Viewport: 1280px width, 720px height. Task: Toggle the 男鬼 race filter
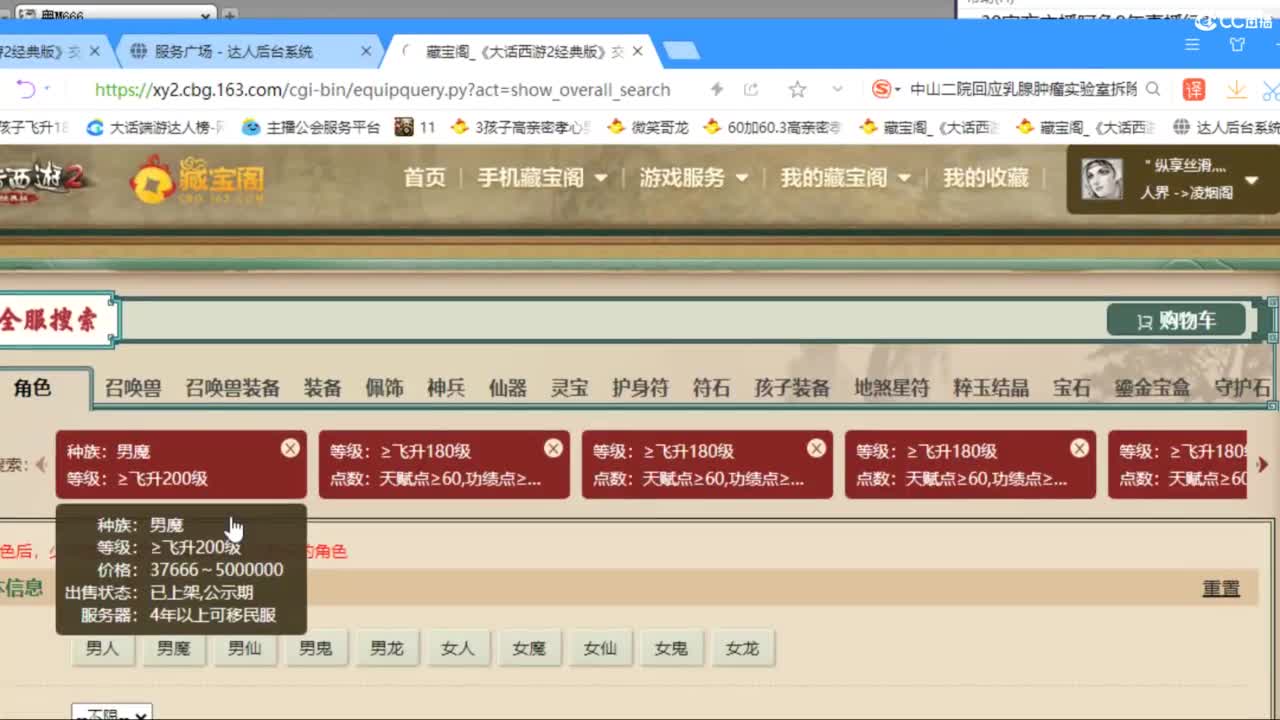point(315,648)
